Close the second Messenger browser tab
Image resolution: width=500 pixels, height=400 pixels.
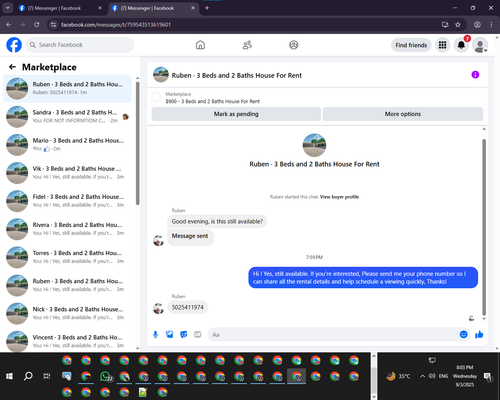193,8
